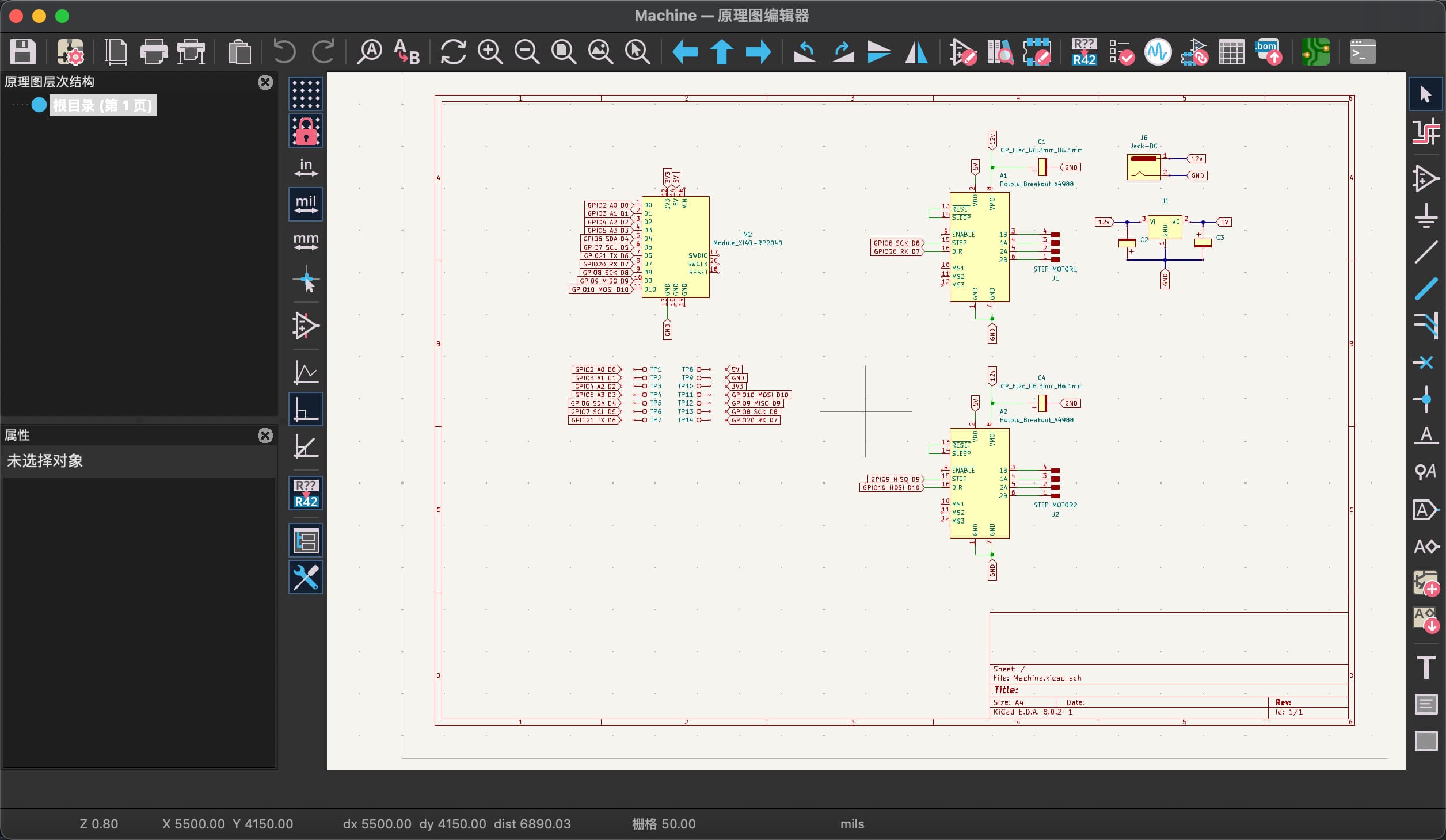1446x840 pixels.
Task: Generate the bill of materials
Action: pyautogui.click(x=1269, y=52)
